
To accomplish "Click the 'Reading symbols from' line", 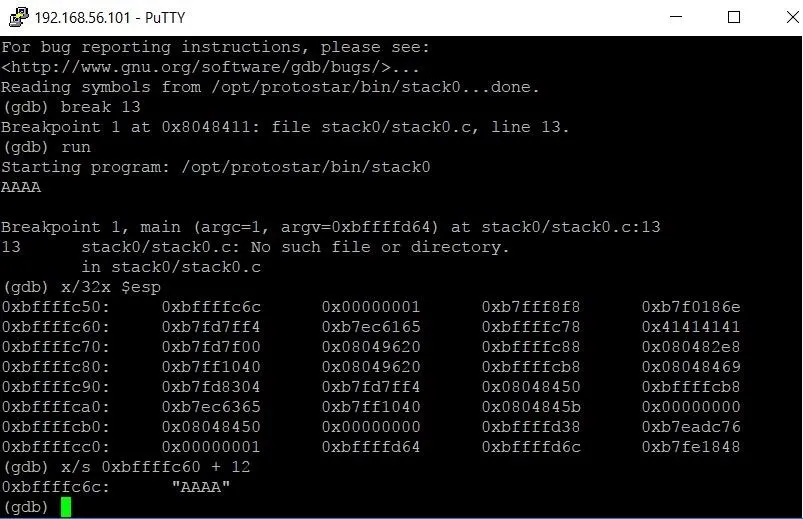I will tap(270, 87).
